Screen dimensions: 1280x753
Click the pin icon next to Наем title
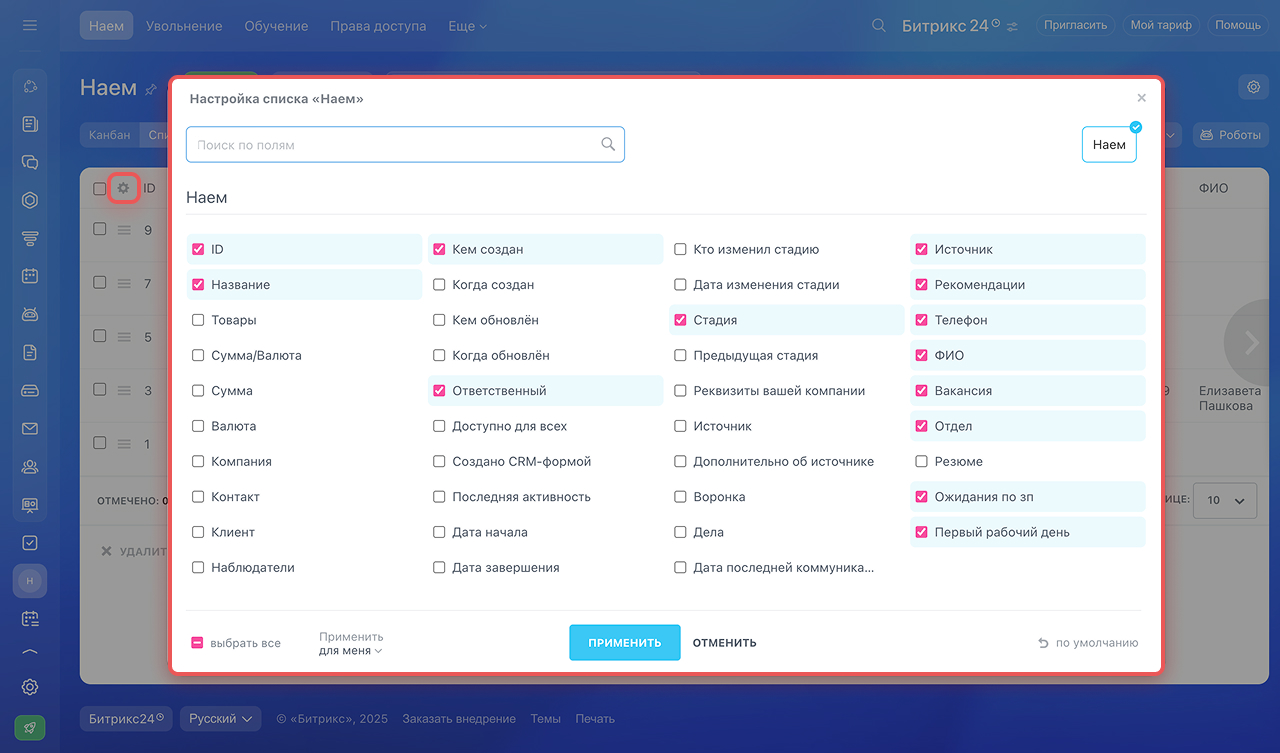click(151, 89)
